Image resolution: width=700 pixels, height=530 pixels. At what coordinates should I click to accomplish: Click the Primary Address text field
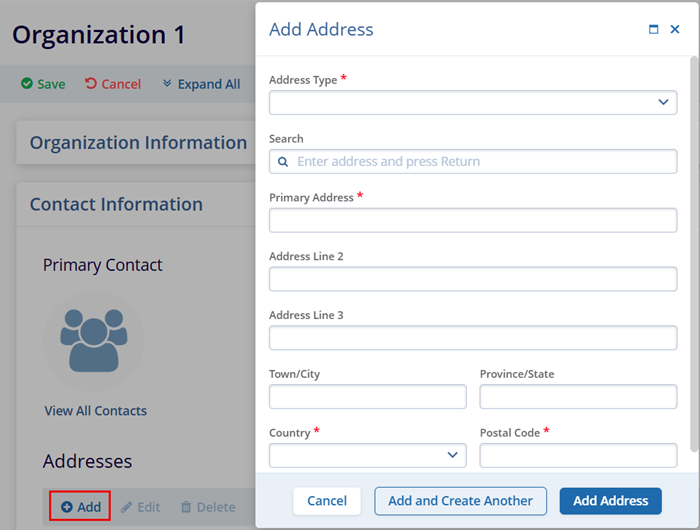(x=473, y=220)
